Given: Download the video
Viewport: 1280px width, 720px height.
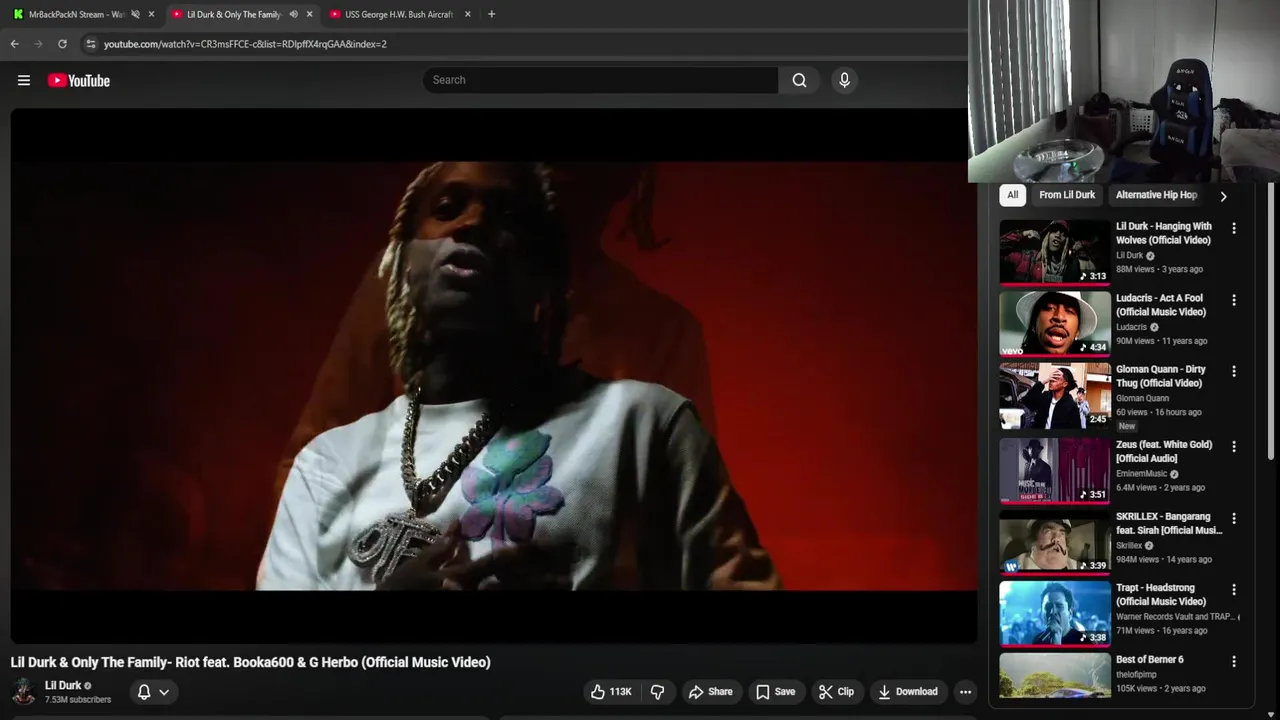Looking at the screenshot, I should 908,692.
